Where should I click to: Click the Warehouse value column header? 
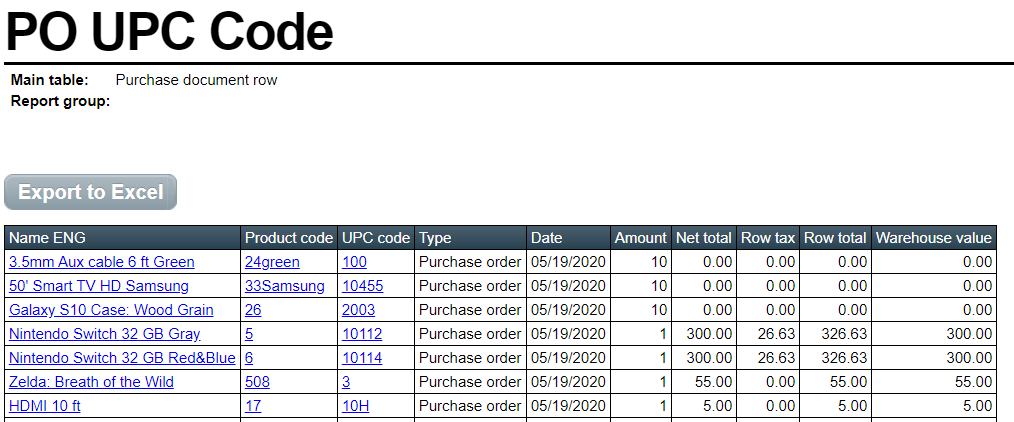point(934,238)
